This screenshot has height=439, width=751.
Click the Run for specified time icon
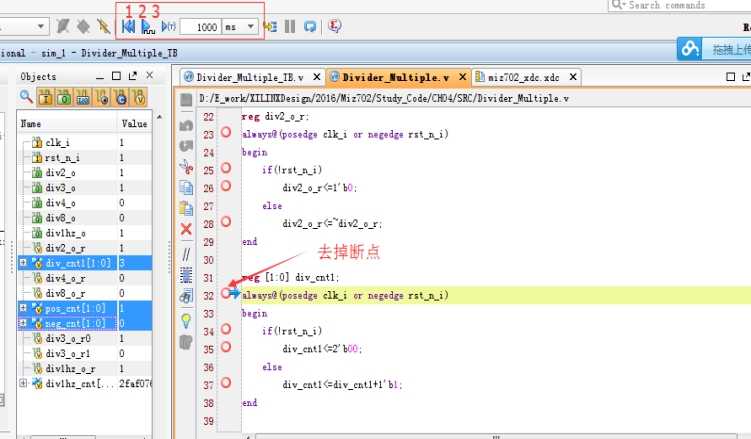[168, 27]
